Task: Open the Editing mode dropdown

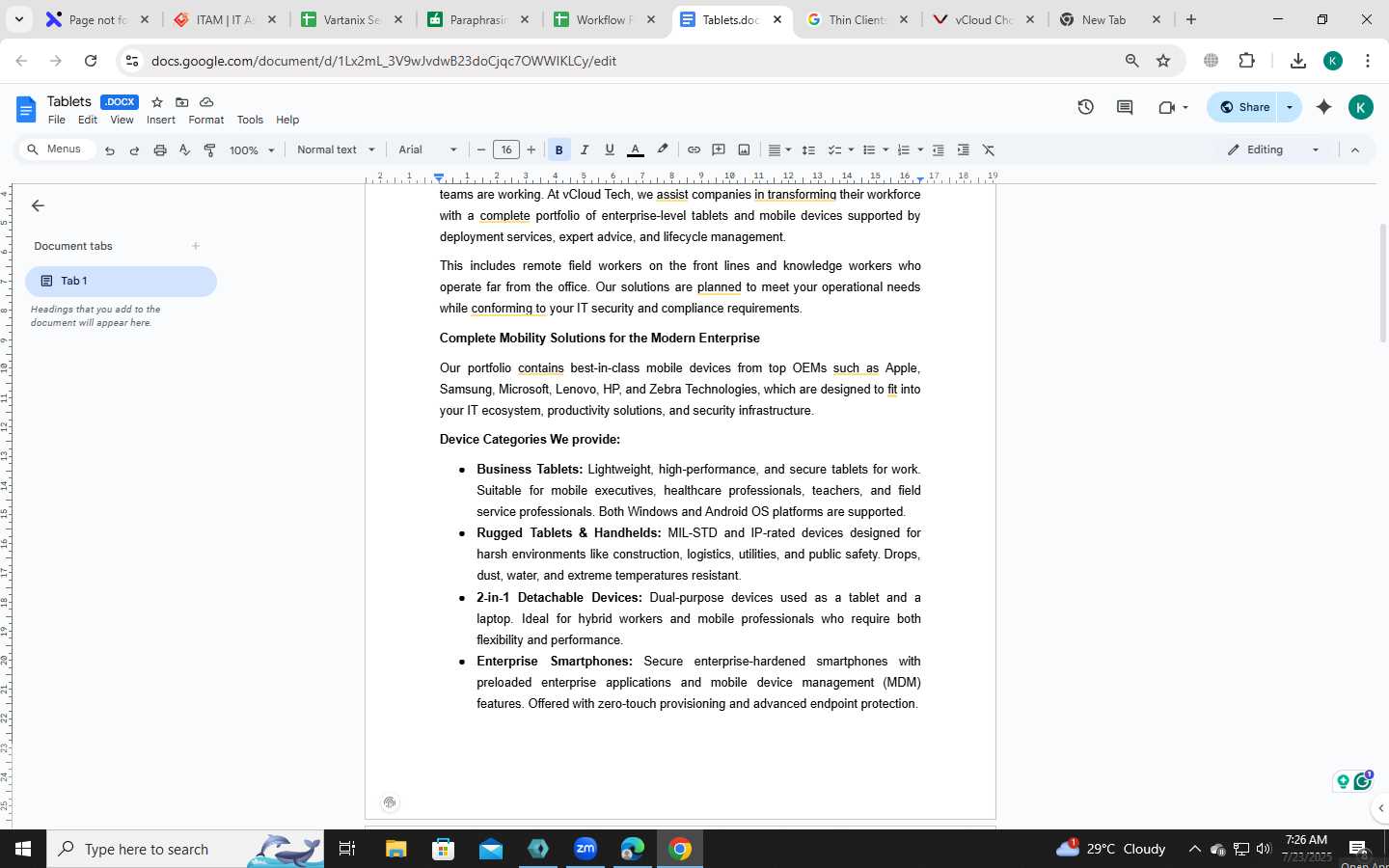Action: tap(1273, 150)
